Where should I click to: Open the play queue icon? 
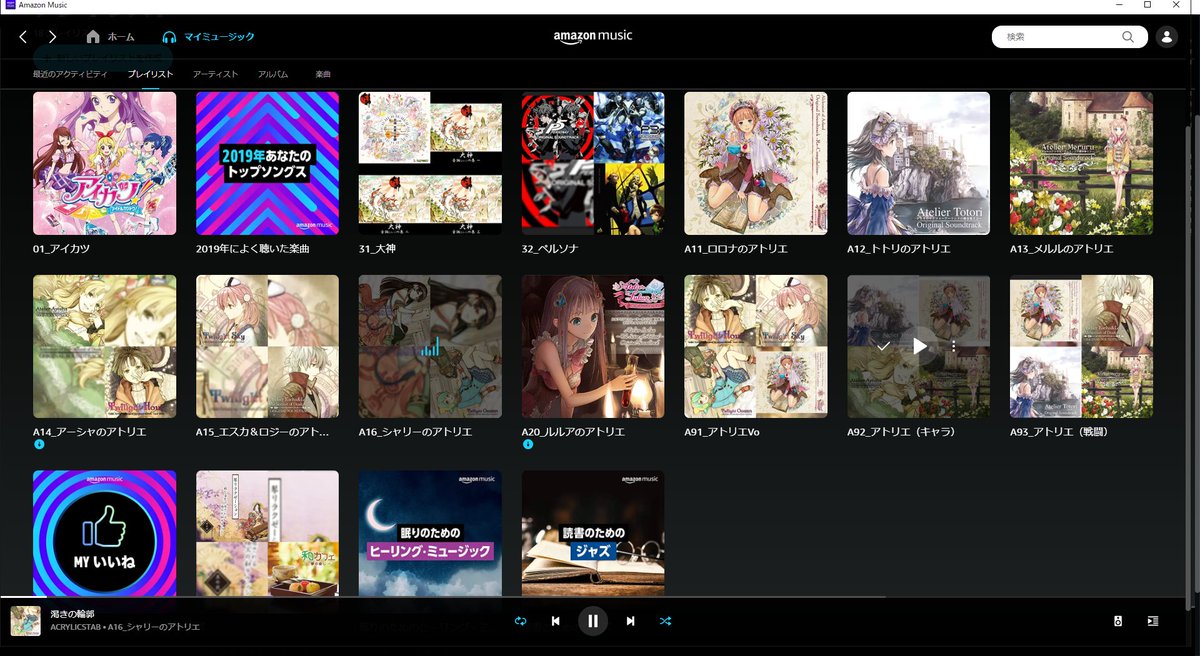point(1153,621)
